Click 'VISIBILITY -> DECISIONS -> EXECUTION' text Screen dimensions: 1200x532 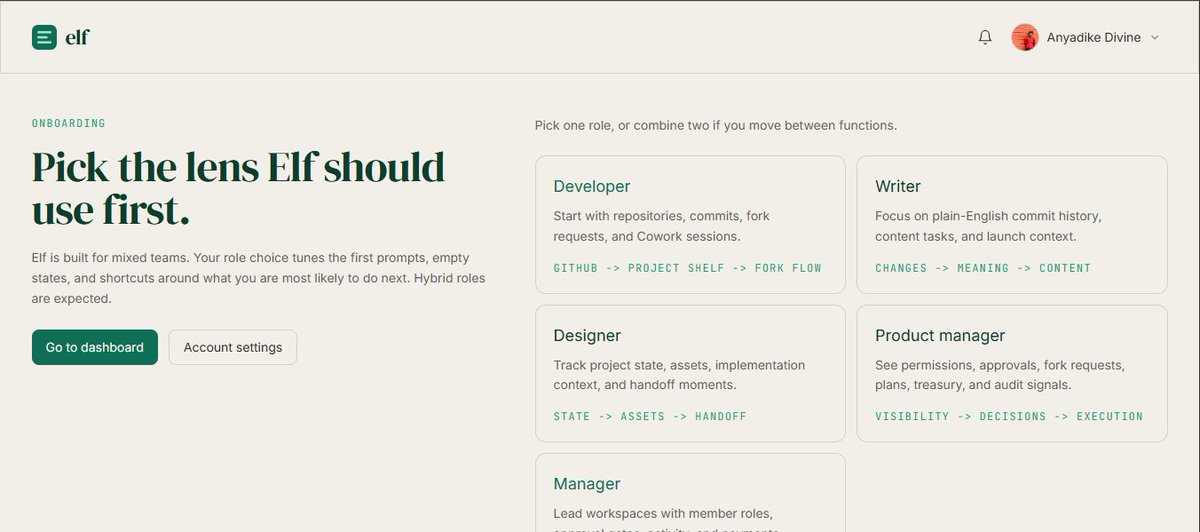(x=1009, y=416)
